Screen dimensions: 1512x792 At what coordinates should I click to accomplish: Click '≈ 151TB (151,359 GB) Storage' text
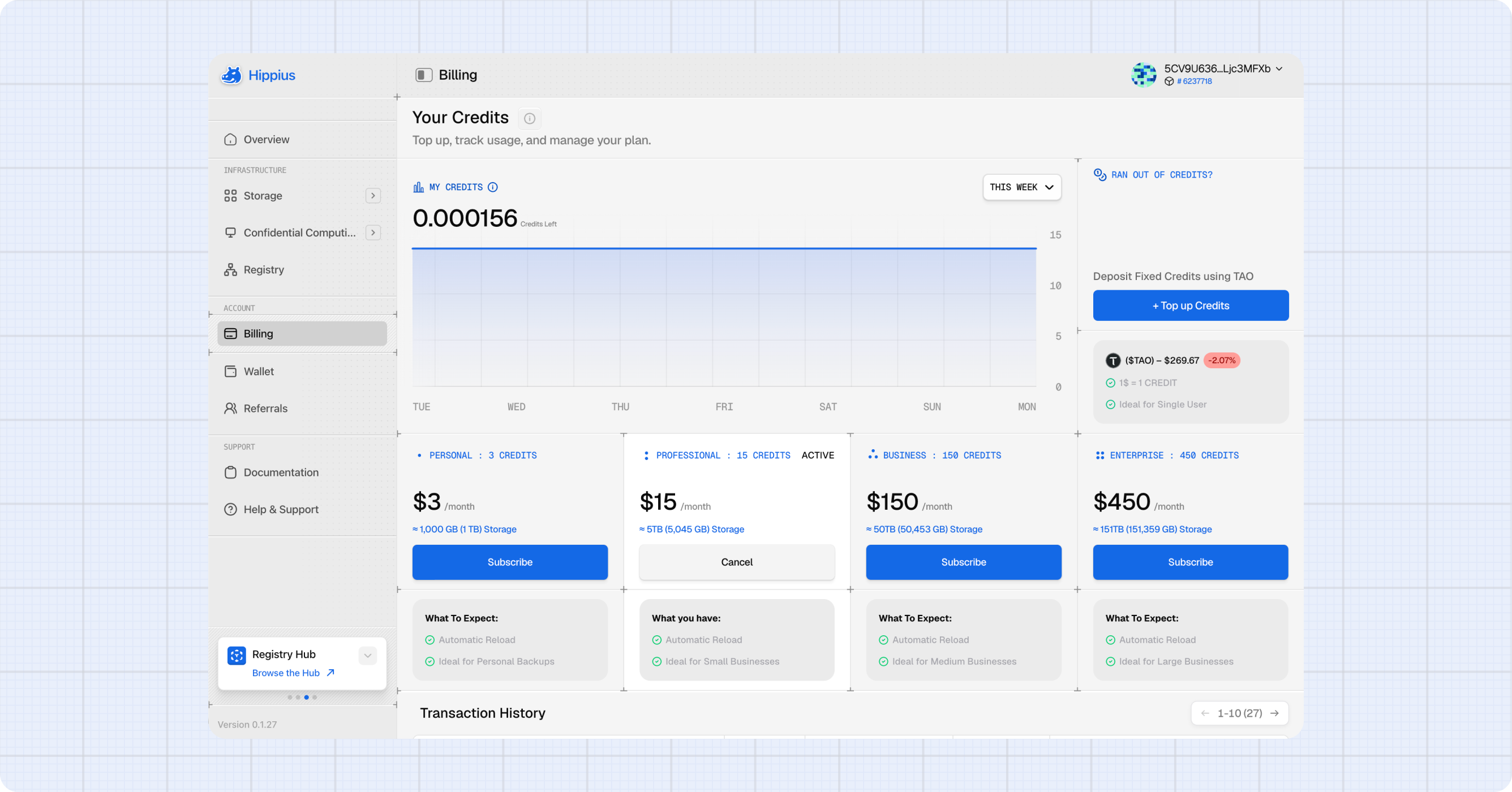coord(1152,529)
